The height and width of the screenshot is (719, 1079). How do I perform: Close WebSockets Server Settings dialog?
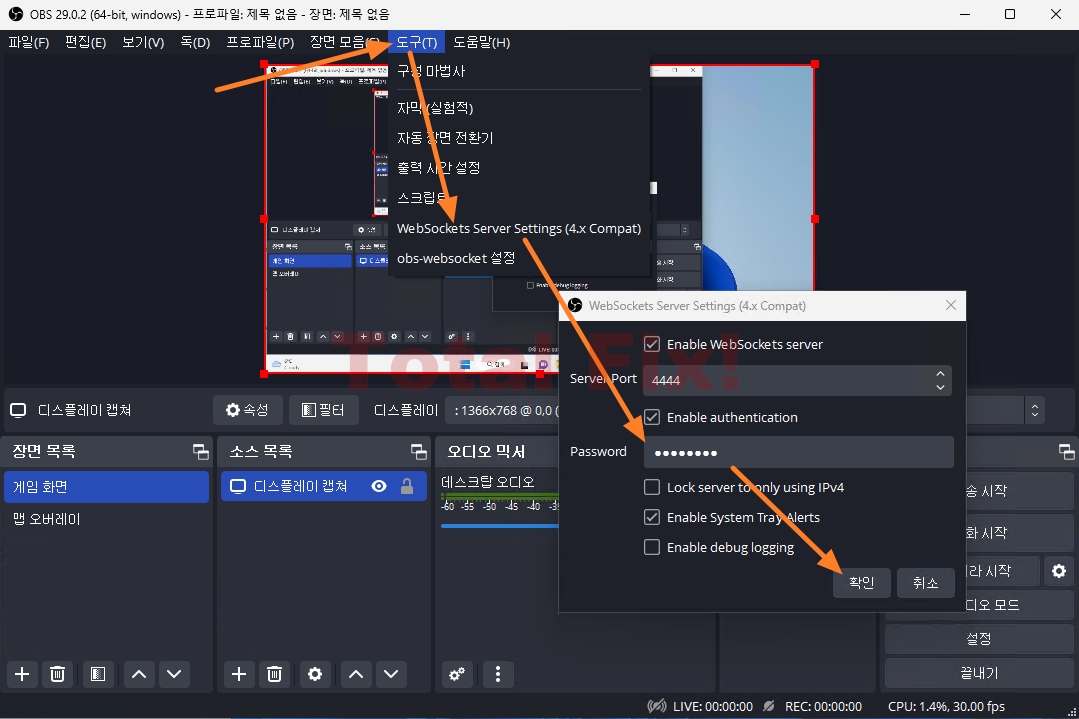[950, 305]
